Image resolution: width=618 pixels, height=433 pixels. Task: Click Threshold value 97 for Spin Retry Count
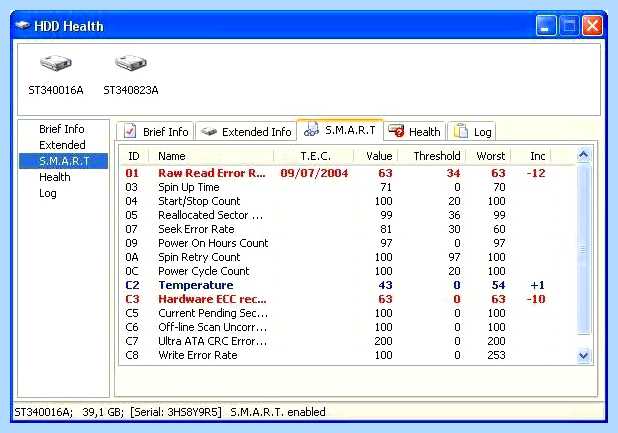(x=454, y=257)
